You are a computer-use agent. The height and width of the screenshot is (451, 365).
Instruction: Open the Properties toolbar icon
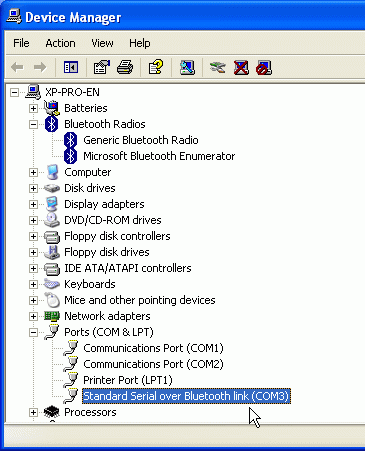102,67
